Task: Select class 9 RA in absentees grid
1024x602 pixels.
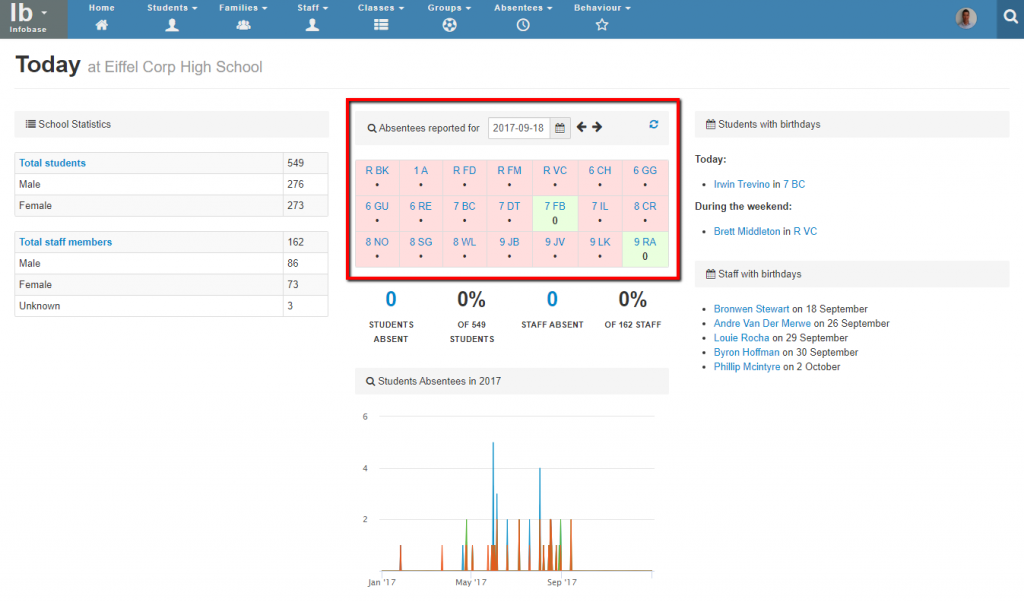Action: [645, 242]
